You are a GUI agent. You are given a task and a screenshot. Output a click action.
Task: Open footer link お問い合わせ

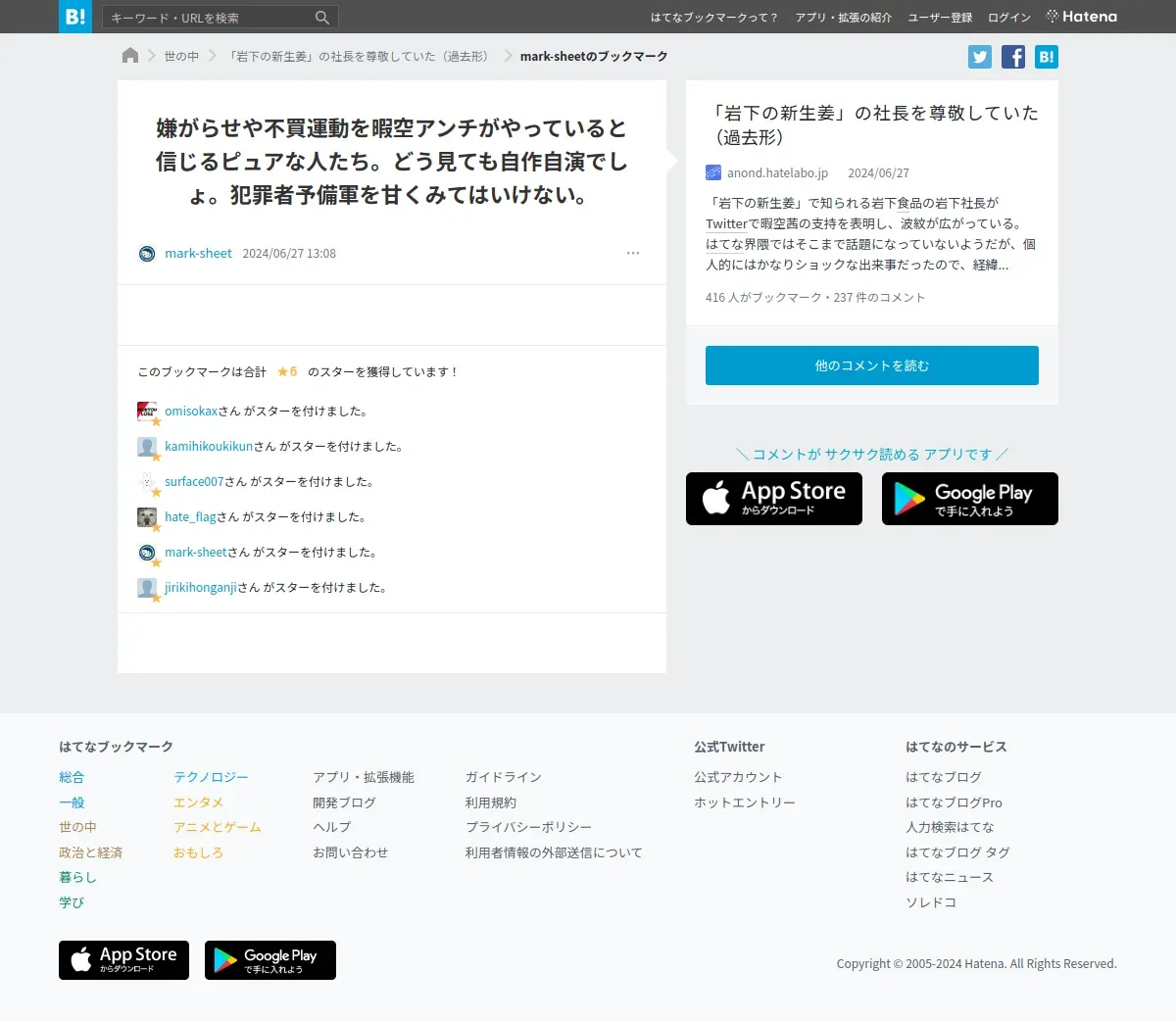click(x=350, y=852)
